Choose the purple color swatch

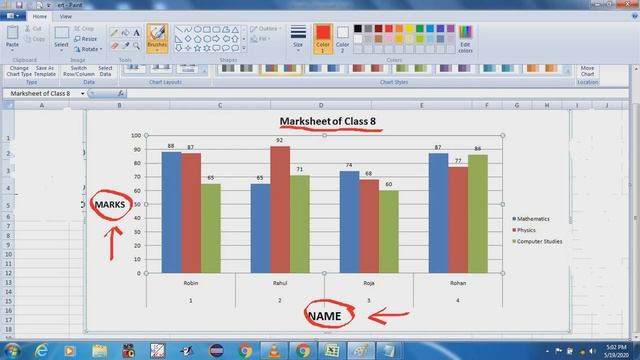451,28
